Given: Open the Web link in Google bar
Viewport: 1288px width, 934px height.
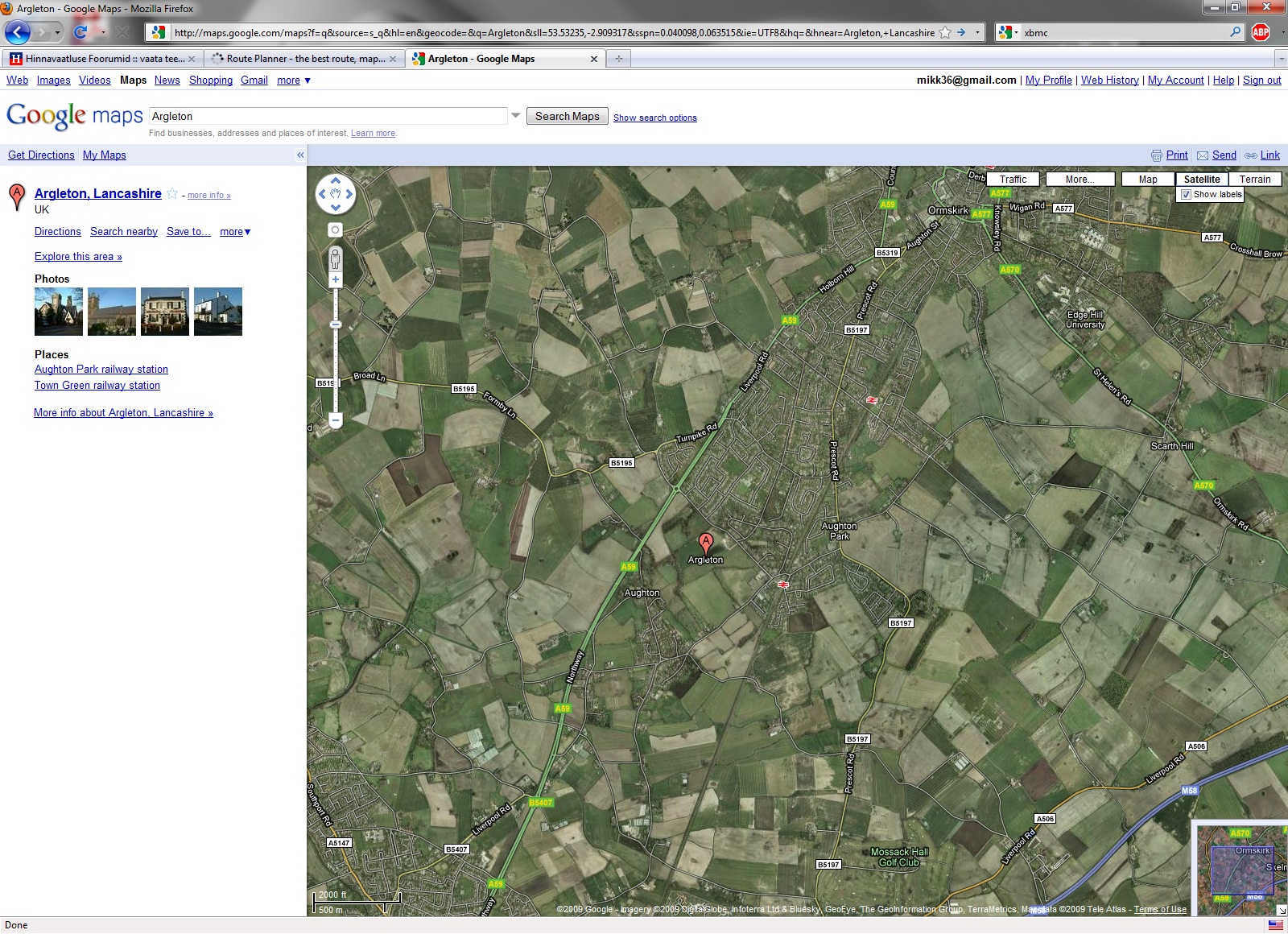Looking at the screenshot, I should 17,81.
